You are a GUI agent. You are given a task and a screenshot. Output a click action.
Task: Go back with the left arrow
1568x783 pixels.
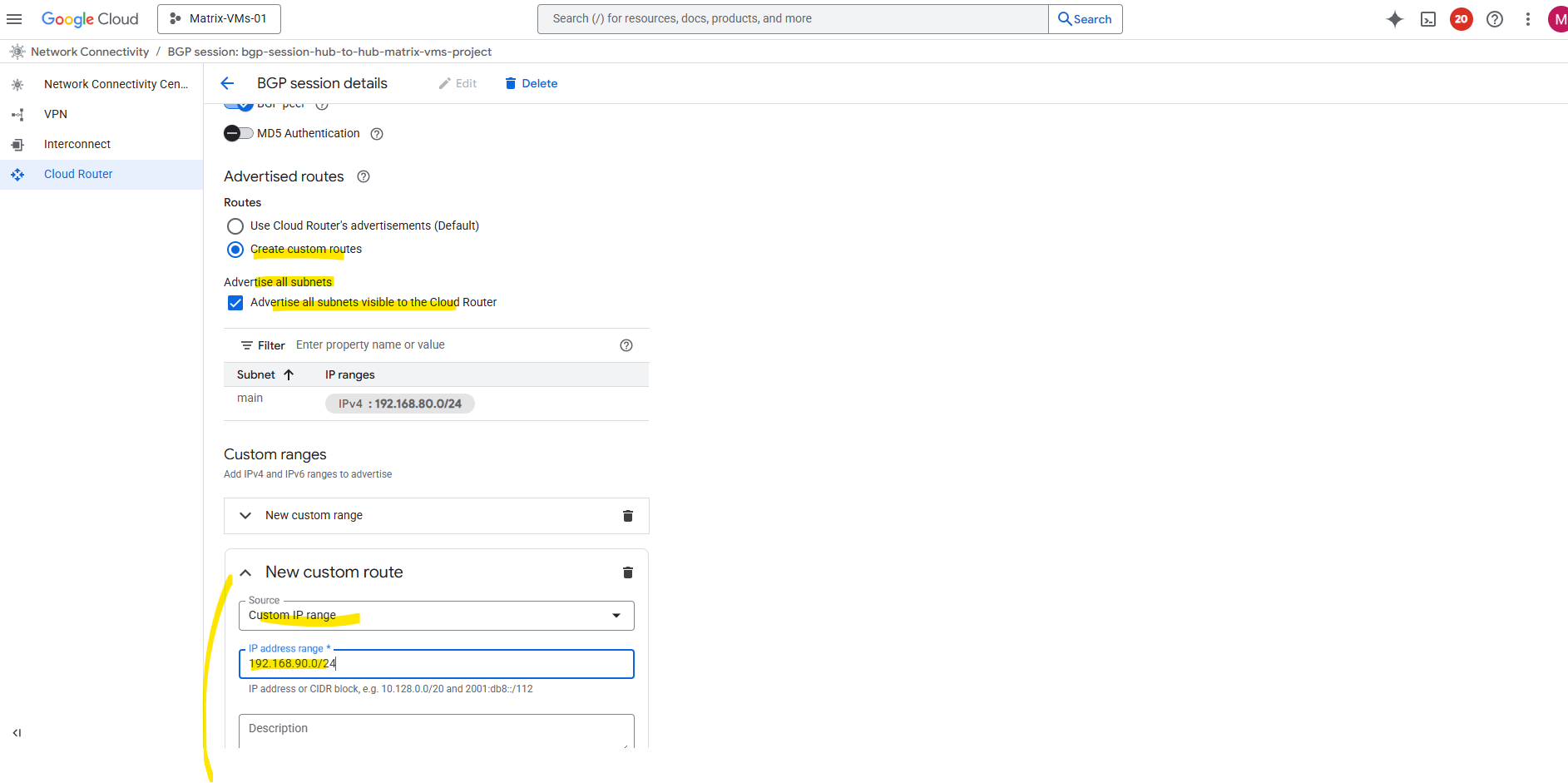pyautogui.click(x=227, y=83)
